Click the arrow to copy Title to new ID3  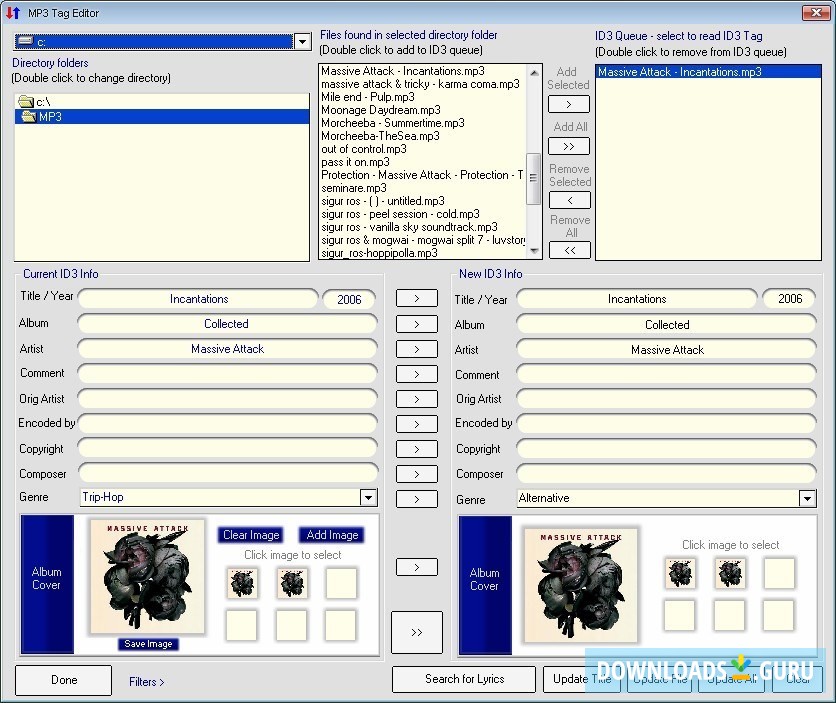tap(417, 298)
